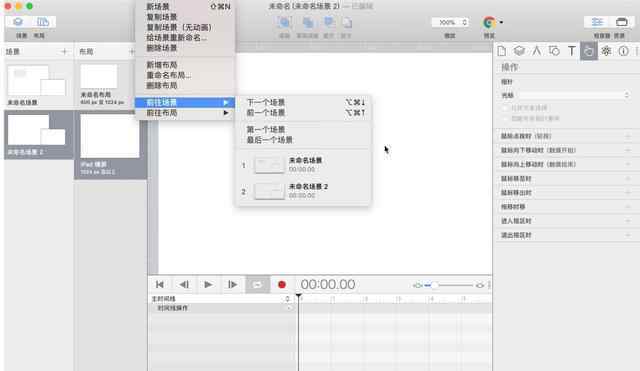Jump to the beginning of timeline
Viewport: 640px width, 371px height.
[x=160, y=284]
